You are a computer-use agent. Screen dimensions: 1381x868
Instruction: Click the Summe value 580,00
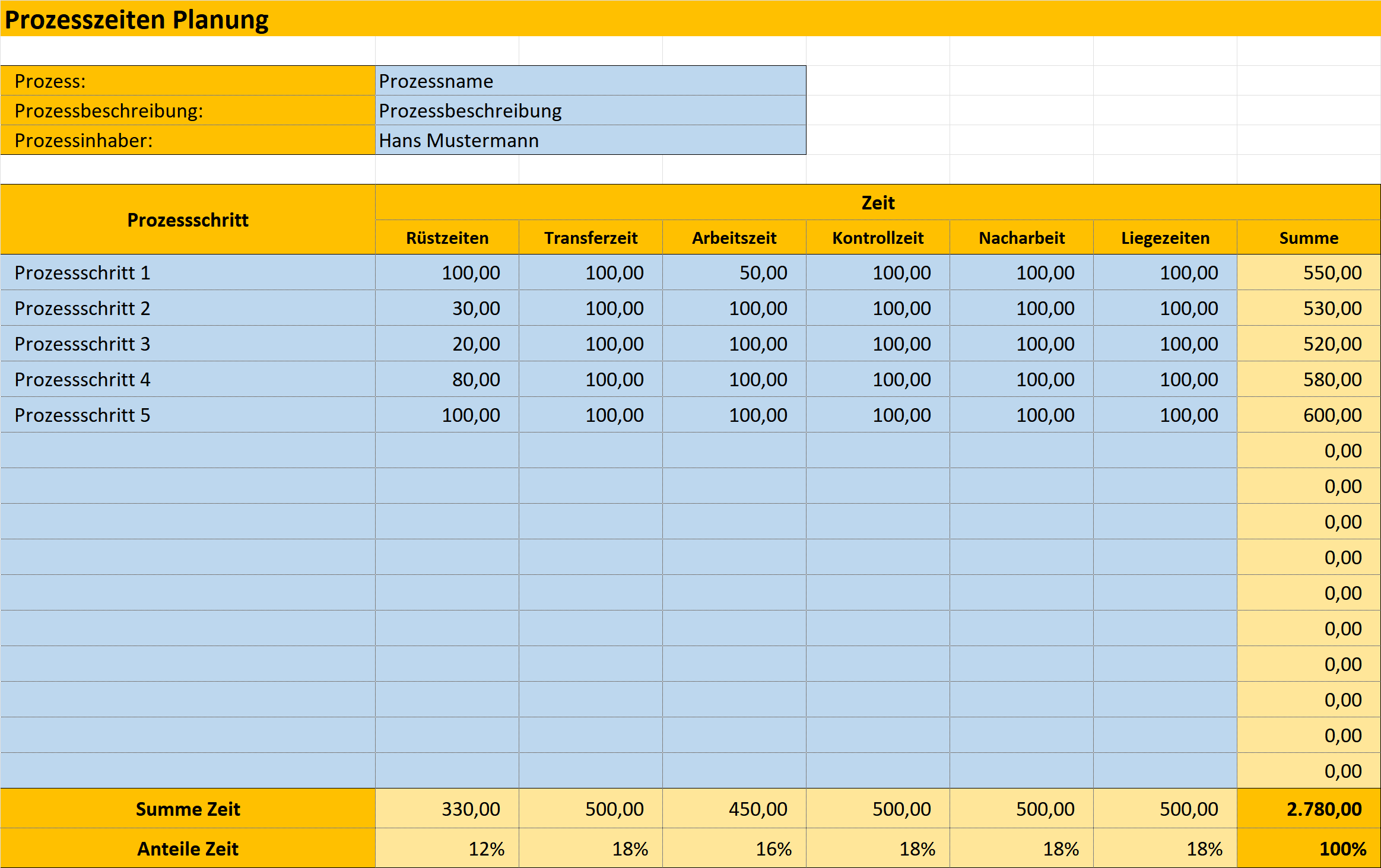[x=1309, y=379]
